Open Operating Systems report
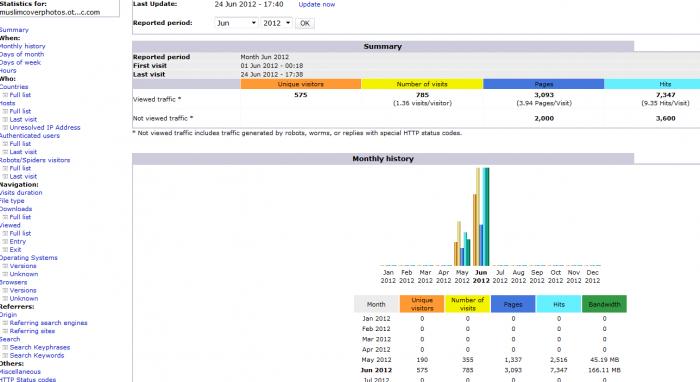The image size is (700, 382). (x=29, y=258)
